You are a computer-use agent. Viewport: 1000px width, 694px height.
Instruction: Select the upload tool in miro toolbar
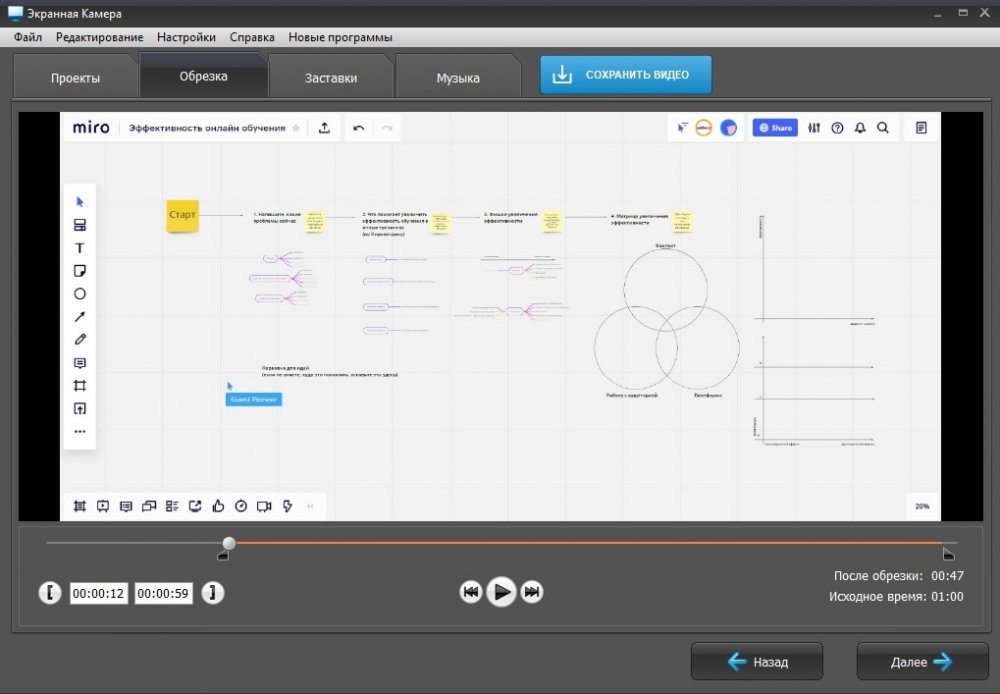click(x=80, y=409)
